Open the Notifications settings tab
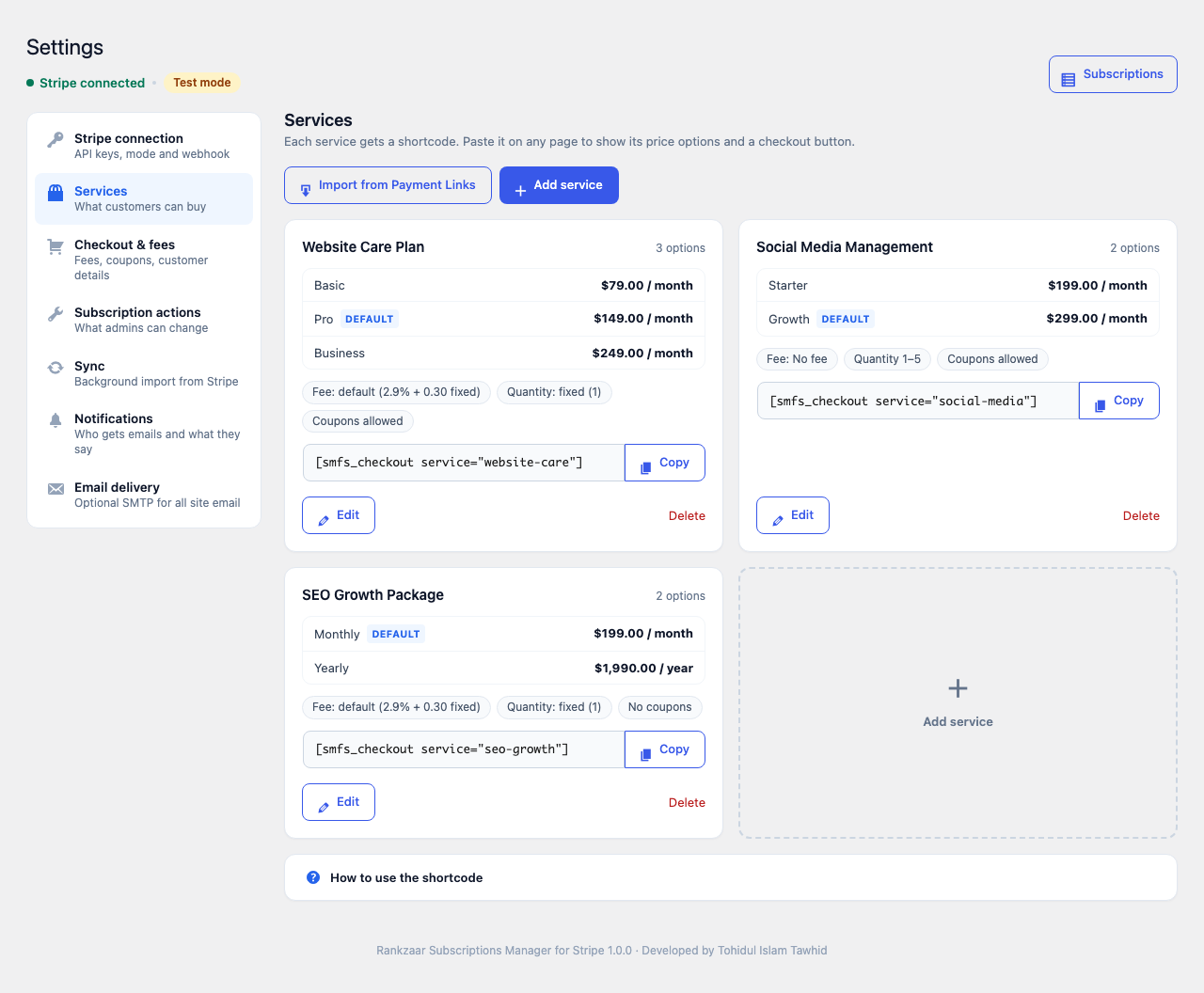The image size is (1204, 993). pos(144,433)
